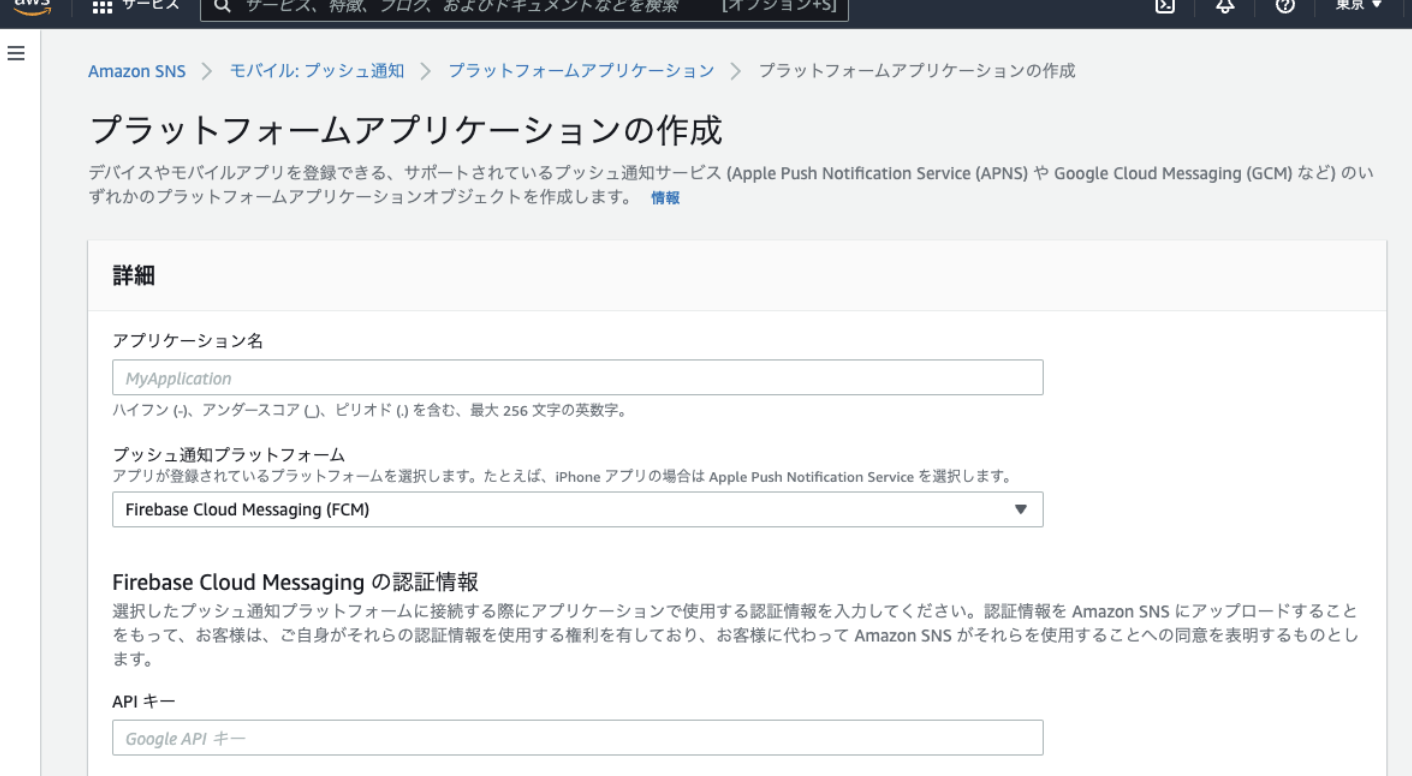This screenshot has width=1412, height=776.
Task: Click the 詳細 section header
Action: point(133,276)
